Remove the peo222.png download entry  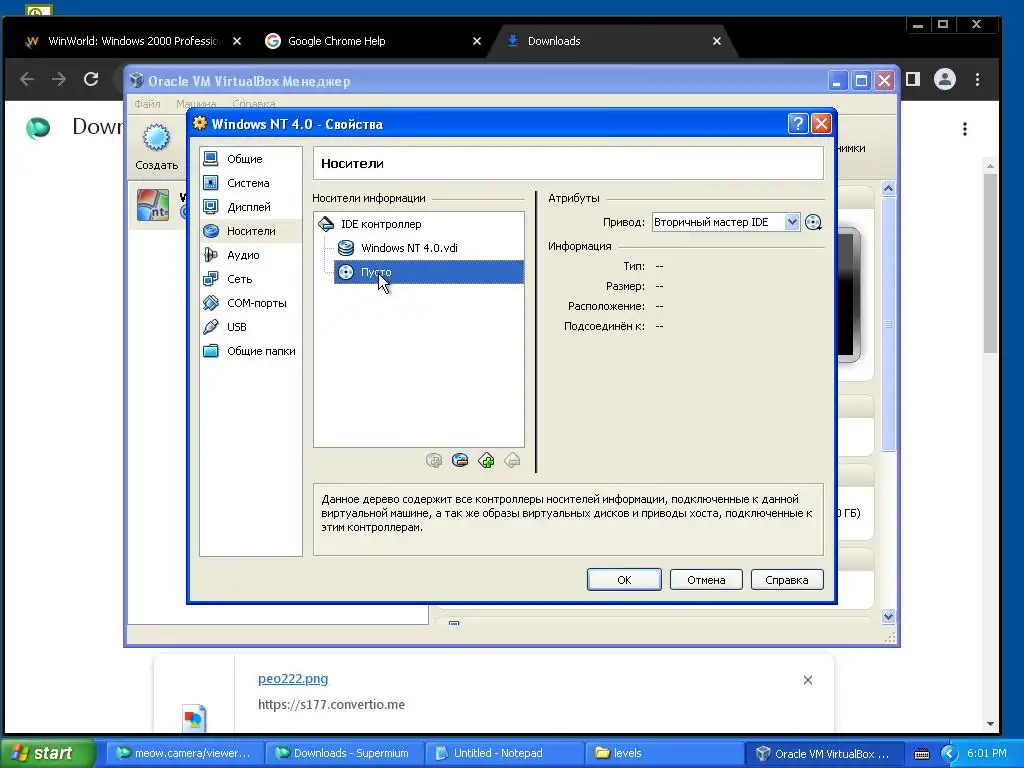pyautogui.click(x=808, y=680)
